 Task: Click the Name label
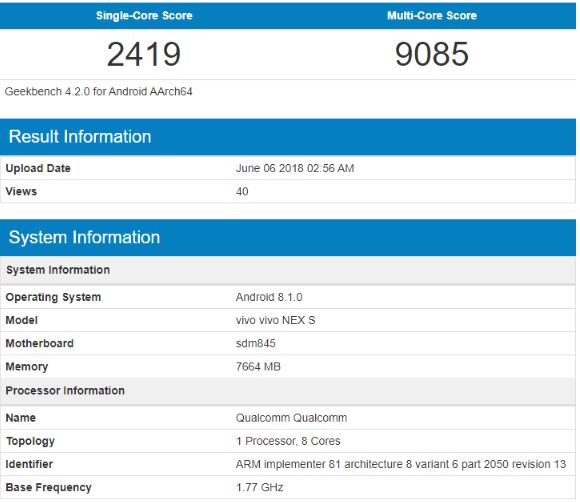coord(21,418)
